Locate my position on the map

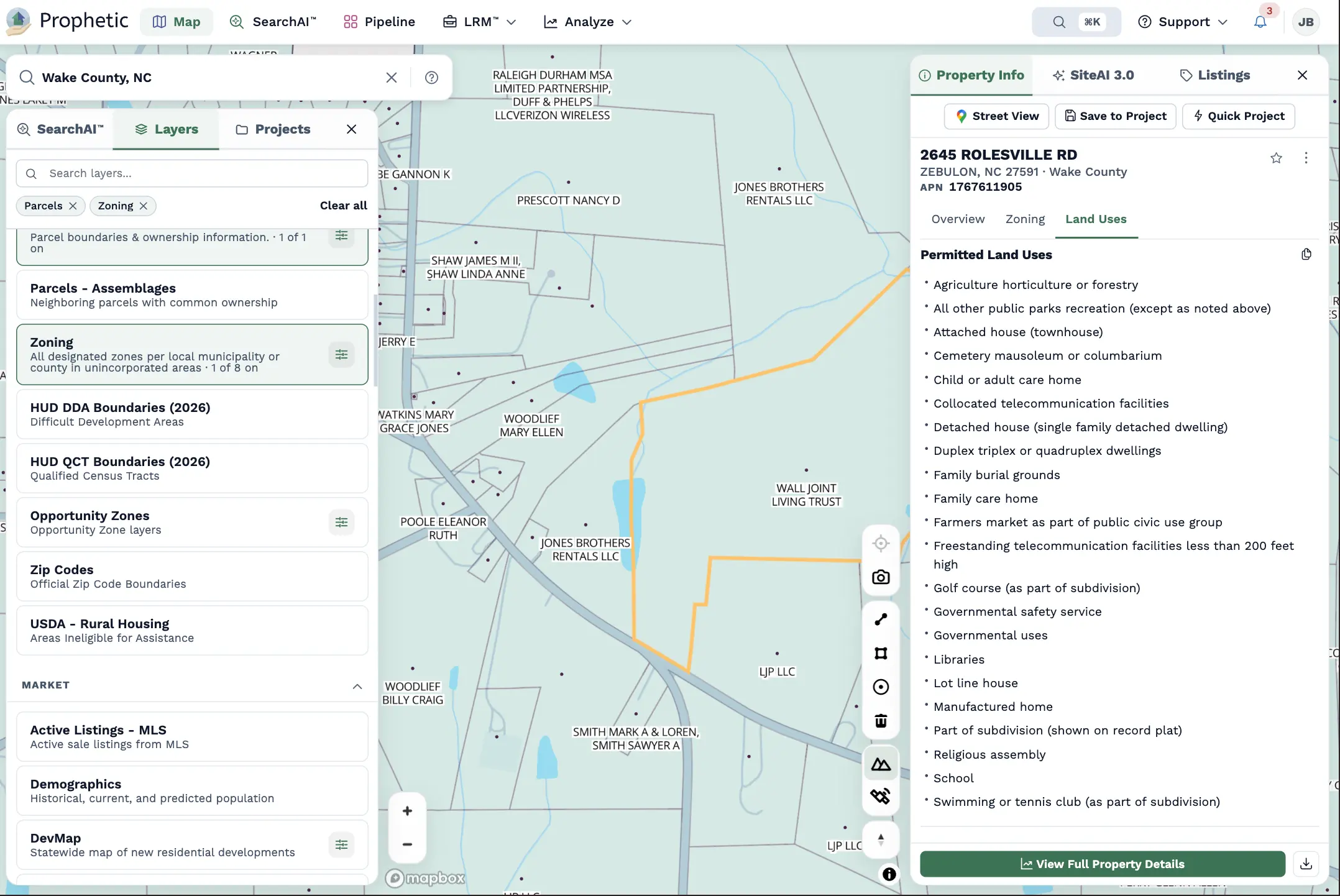[x=881, y=544]
